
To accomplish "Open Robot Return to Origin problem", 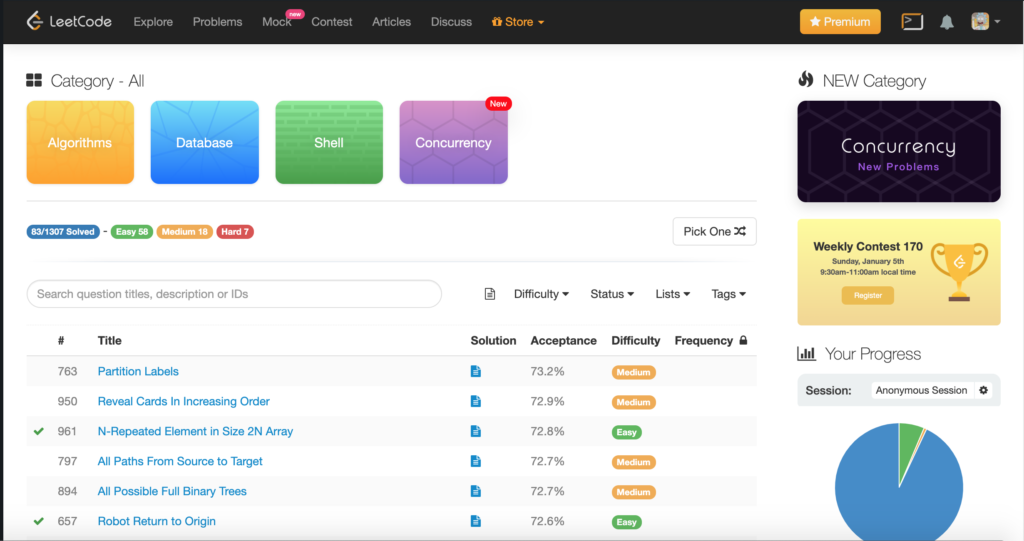I will tap(156, 521).
